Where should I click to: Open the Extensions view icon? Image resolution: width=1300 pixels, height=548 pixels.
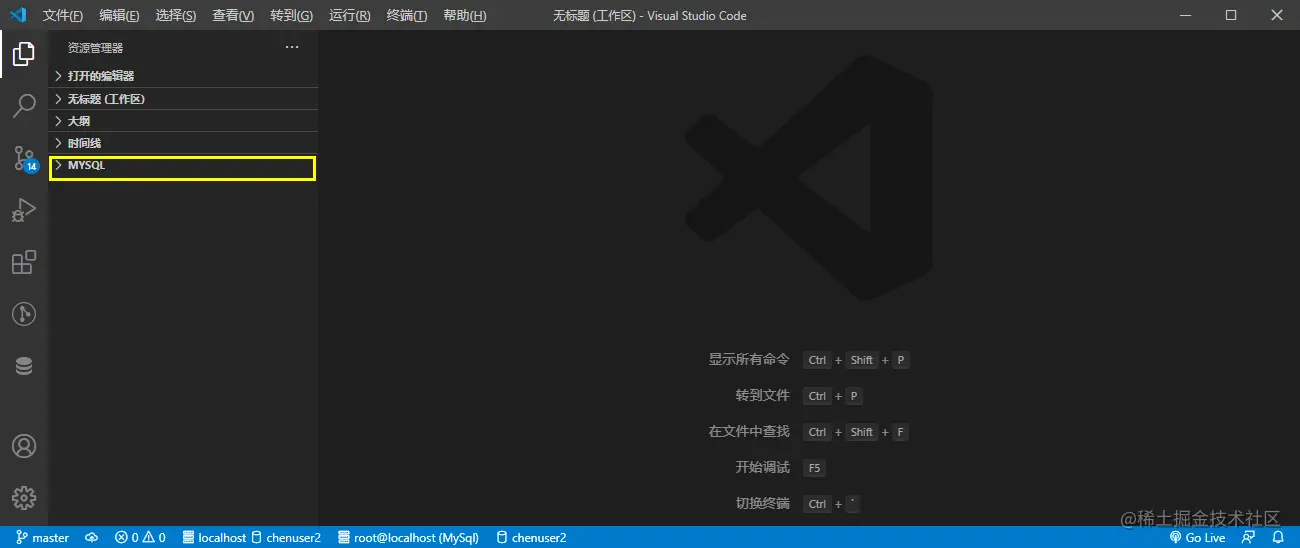click(24, 262)
